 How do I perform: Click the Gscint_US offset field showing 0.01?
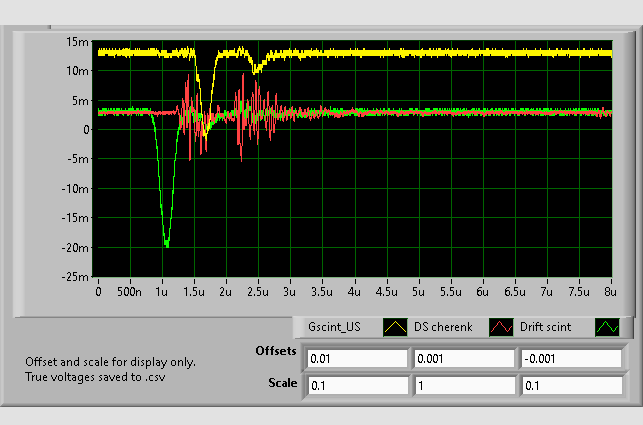click(357, 359)
